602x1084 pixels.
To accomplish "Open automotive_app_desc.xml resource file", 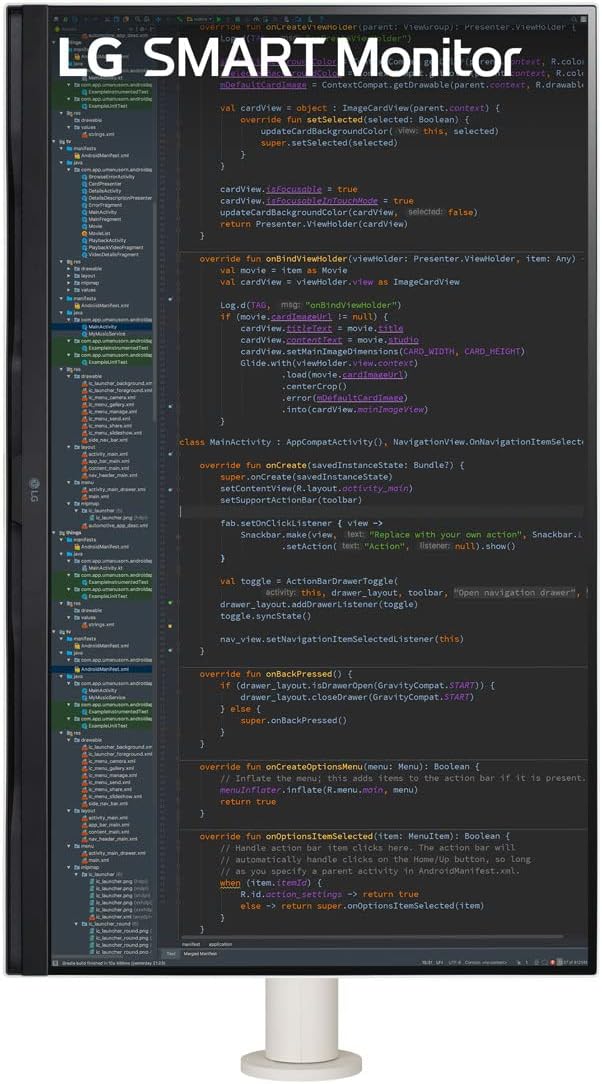I will 117,525.
